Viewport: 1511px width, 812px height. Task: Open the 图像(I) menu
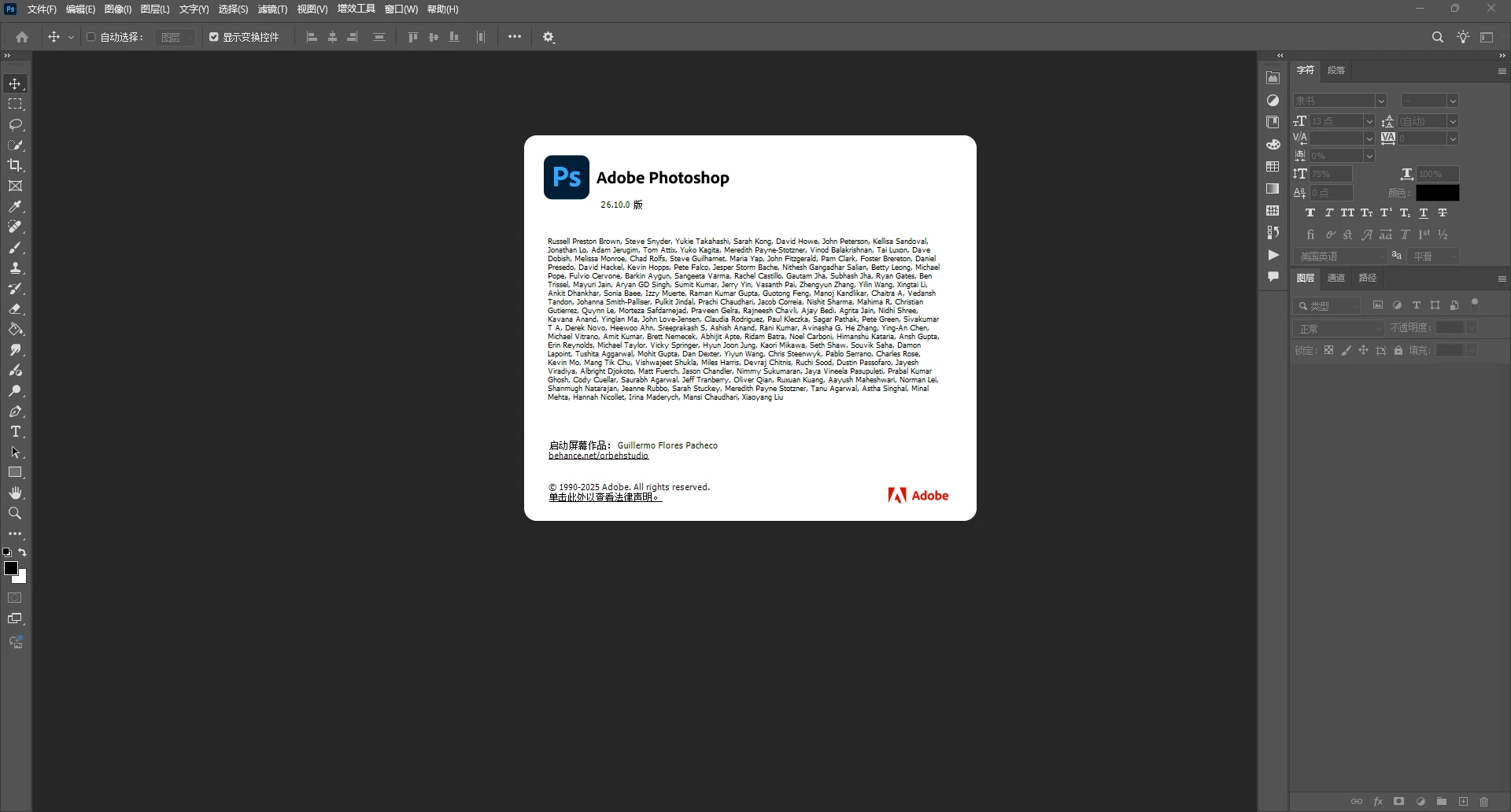117,9
